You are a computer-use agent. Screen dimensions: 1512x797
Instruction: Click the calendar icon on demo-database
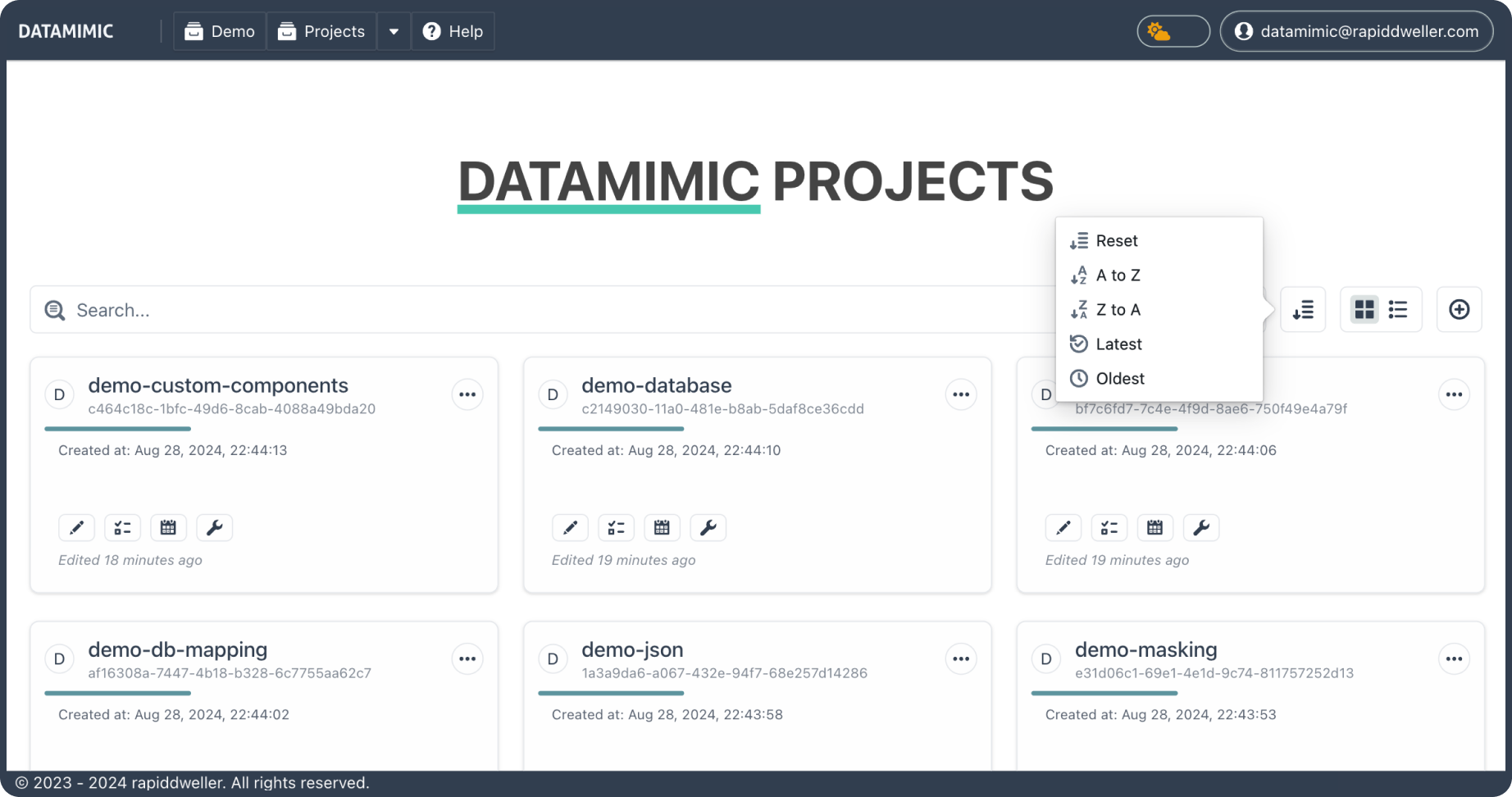point(662,527)
